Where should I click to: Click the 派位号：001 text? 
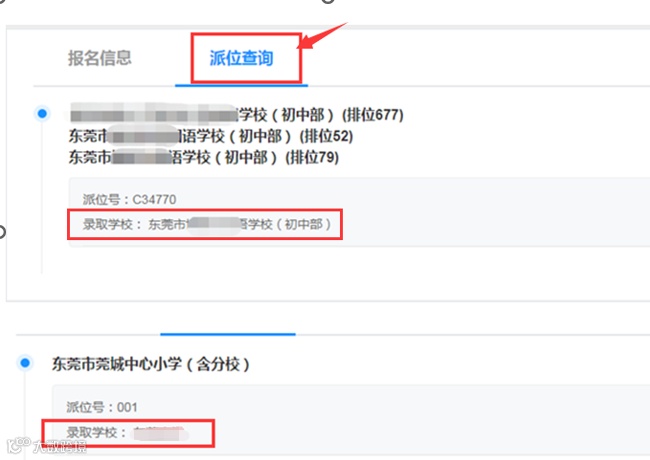[x=102, y=407]
